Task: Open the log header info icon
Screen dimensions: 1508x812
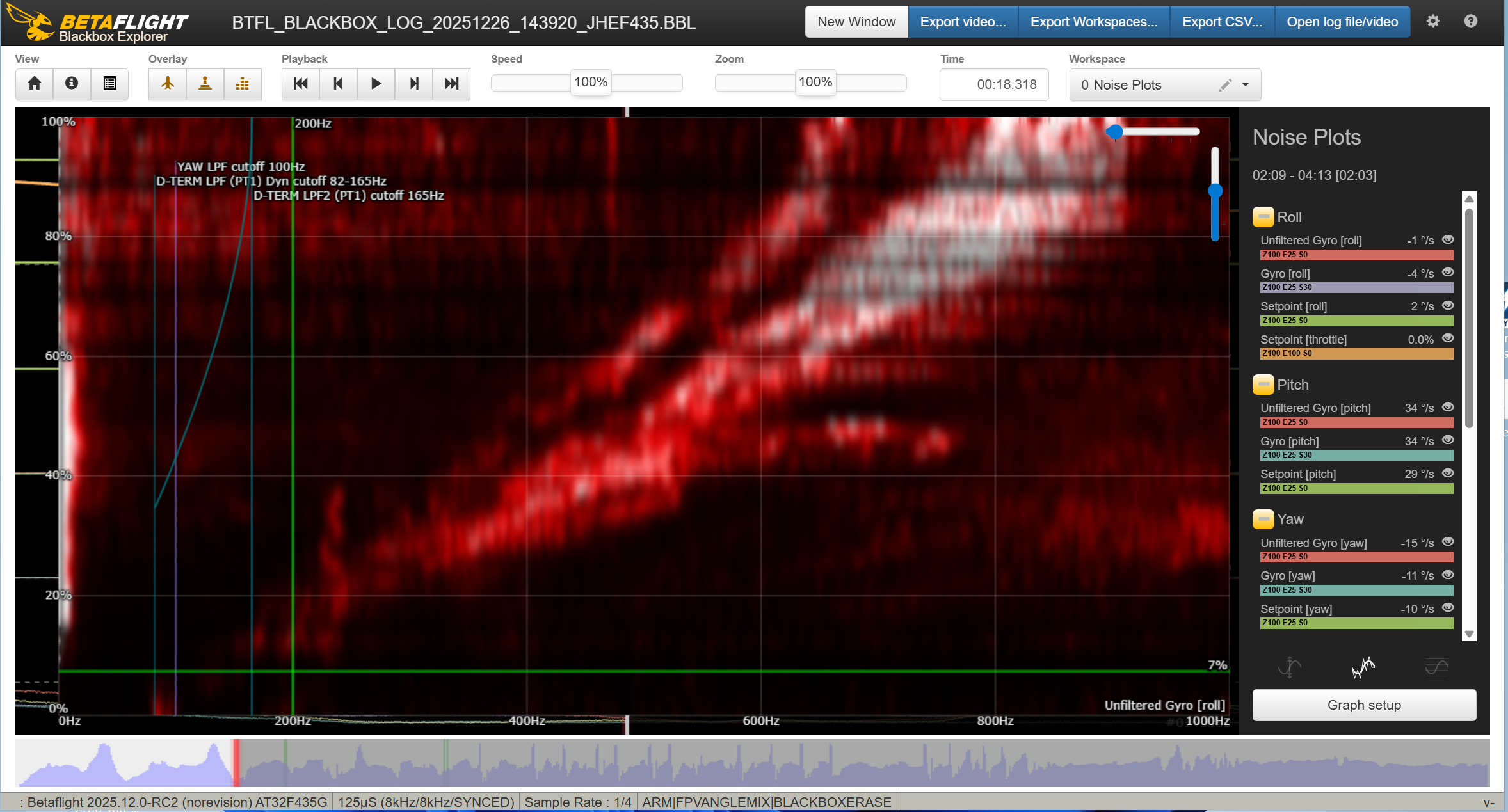Action: pyautogui.click(x=72, y=84)
